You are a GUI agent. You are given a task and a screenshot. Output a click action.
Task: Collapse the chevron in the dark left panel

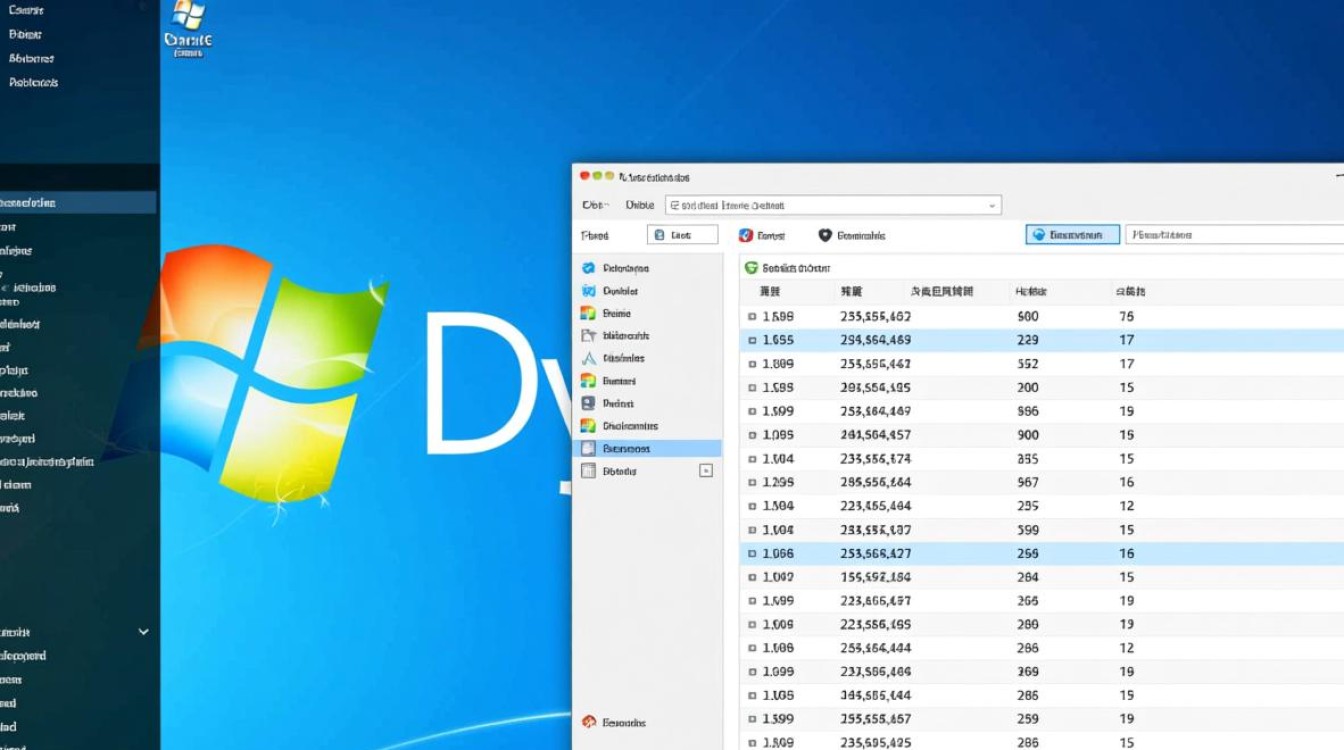point(142,632)
